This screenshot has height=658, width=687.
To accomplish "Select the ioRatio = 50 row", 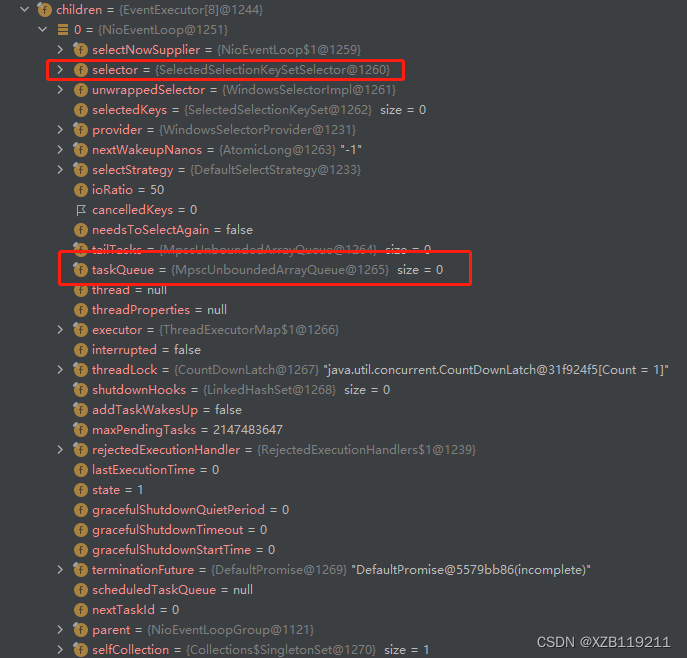I will point(119,190).
